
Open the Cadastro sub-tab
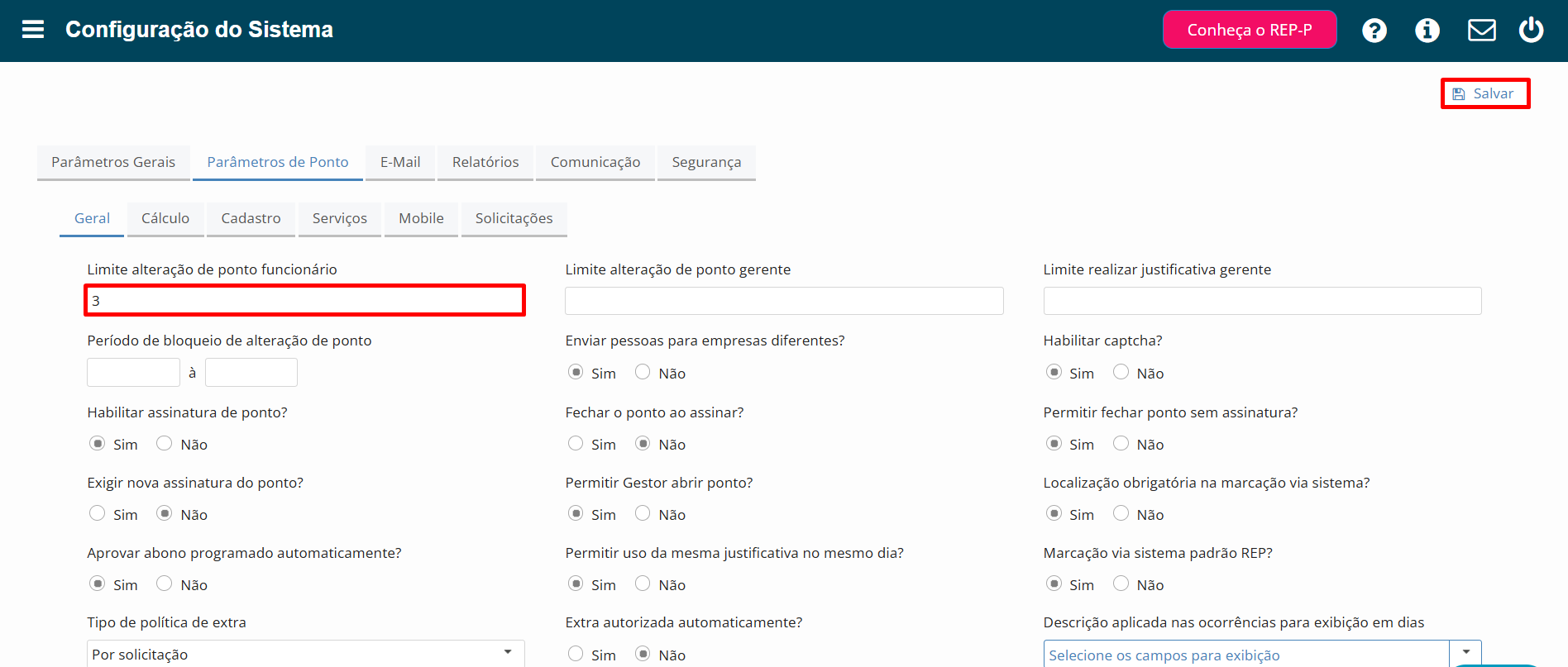251,218
